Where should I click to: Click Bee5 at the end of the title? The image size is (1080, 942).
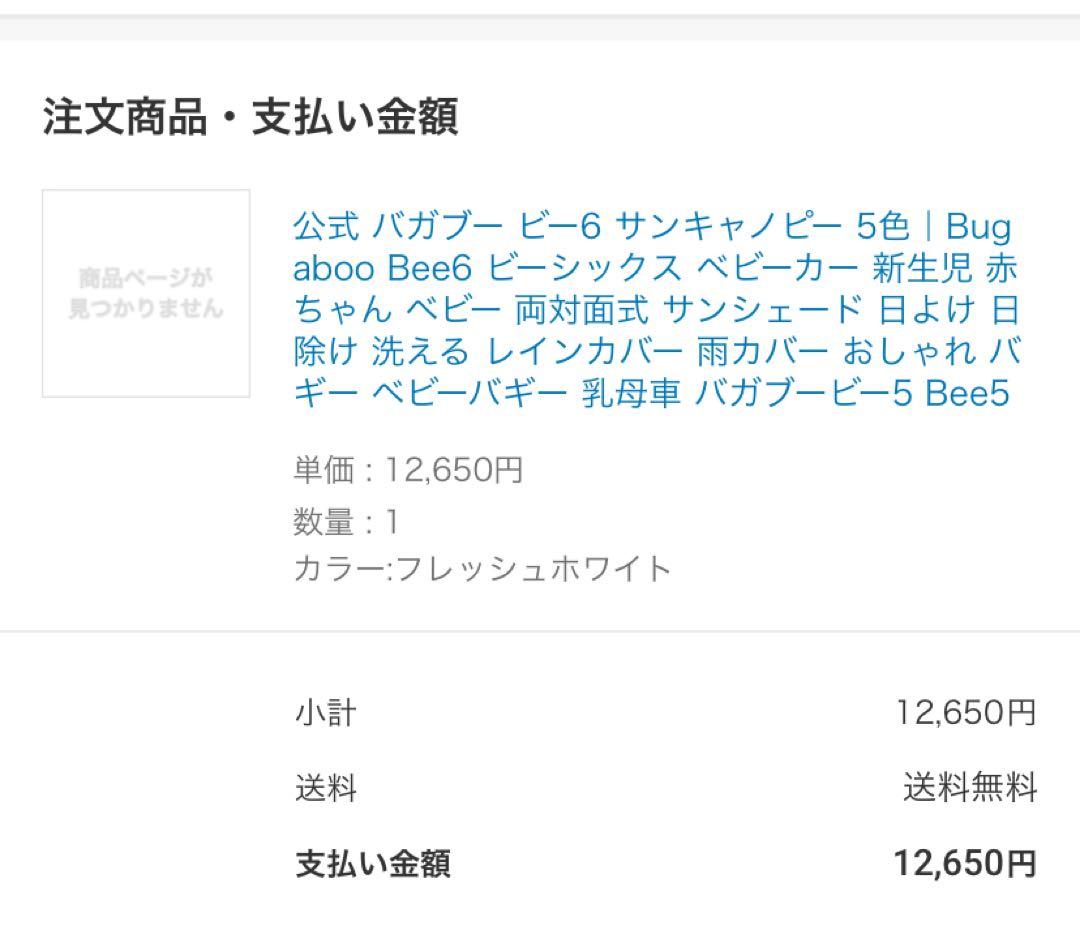pyautogui.click(x=967, y=394)
